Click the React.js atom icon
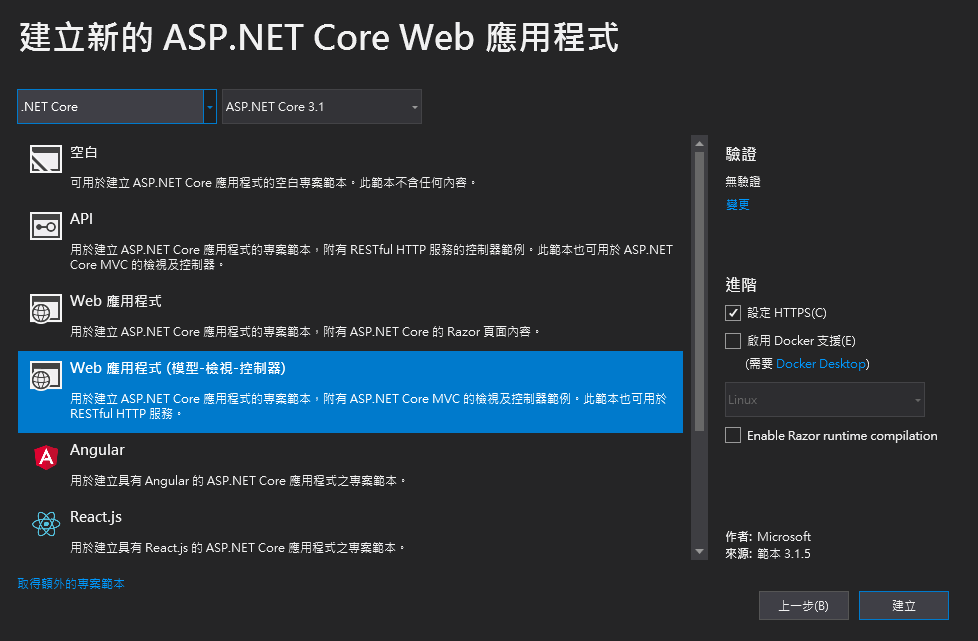Screen dimensions: 978x641 (x=46, y=524)
